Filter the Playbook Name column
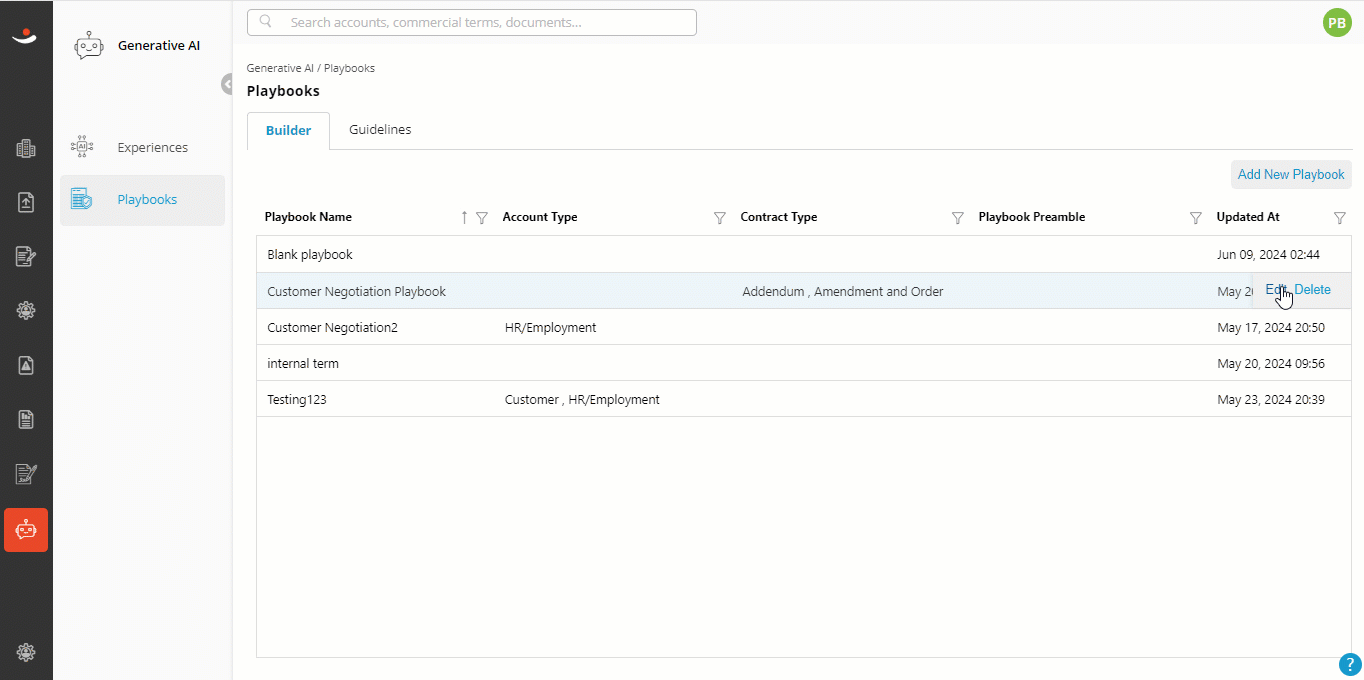Image resolution: width=1364 pixels, height=680 pixels. click(x=482, y=218)
